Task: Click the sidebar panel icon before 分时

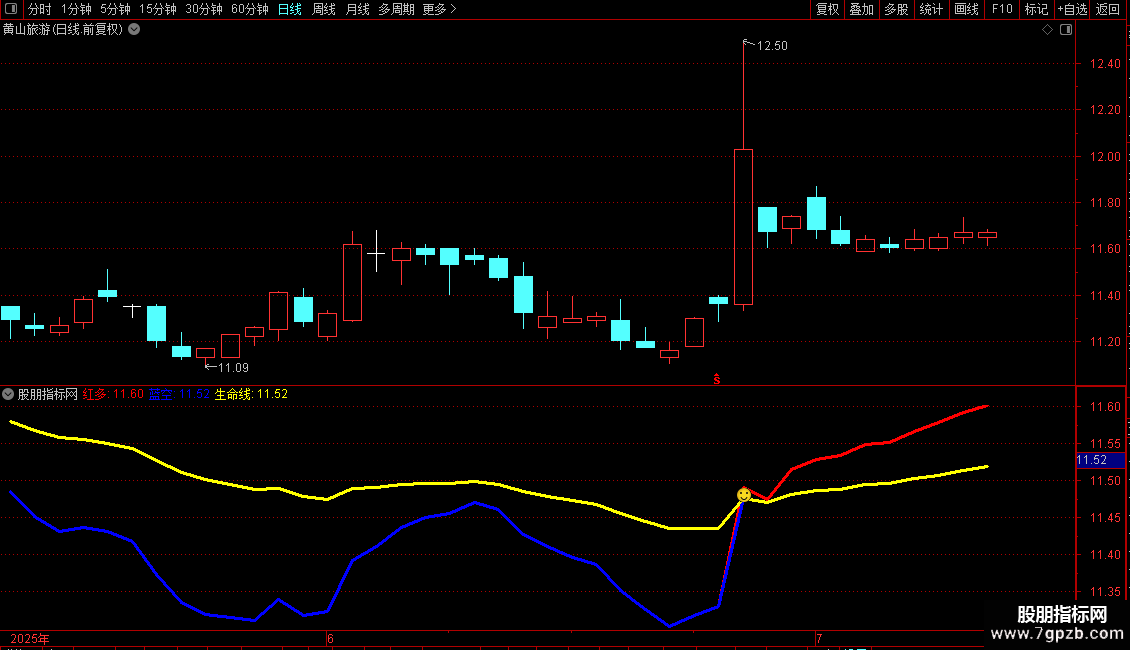Action: (11, 9)
